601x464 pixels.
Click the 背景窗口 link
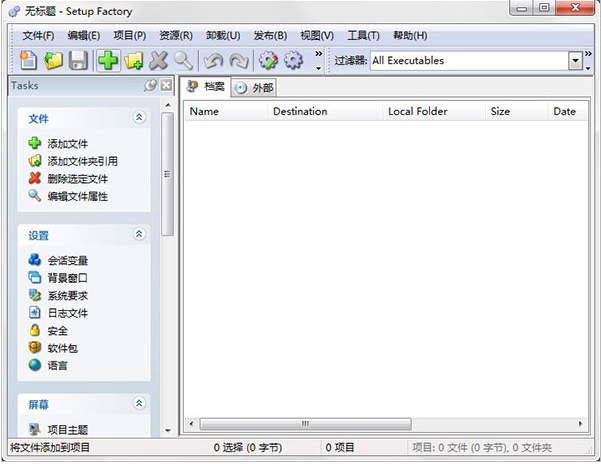pyautogui.click(x=67, y=278)
